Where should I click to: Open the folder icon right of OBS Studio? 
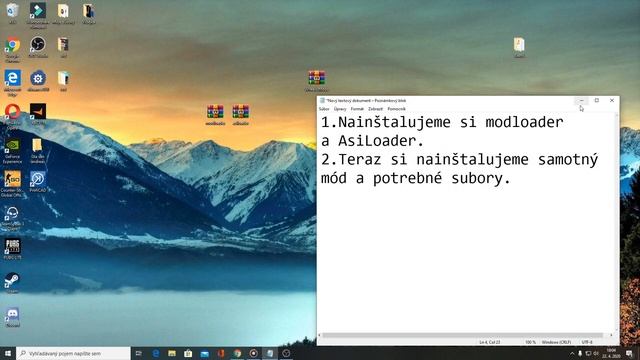[63, 47]
